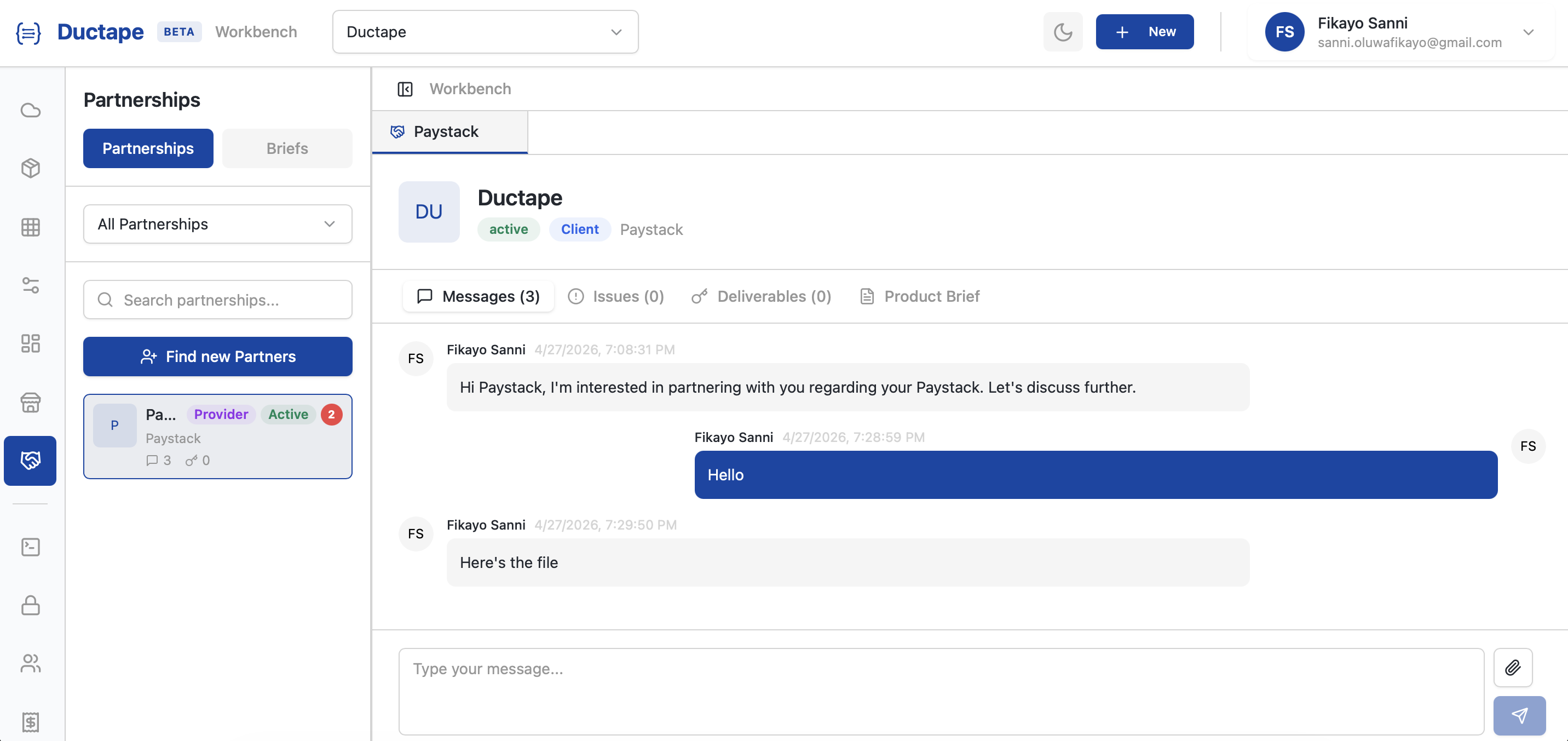Click the Hi Paystack partnering message
Image resolution: width=1568 pixels, height=741 pixels.
click(x=848, y=387)
